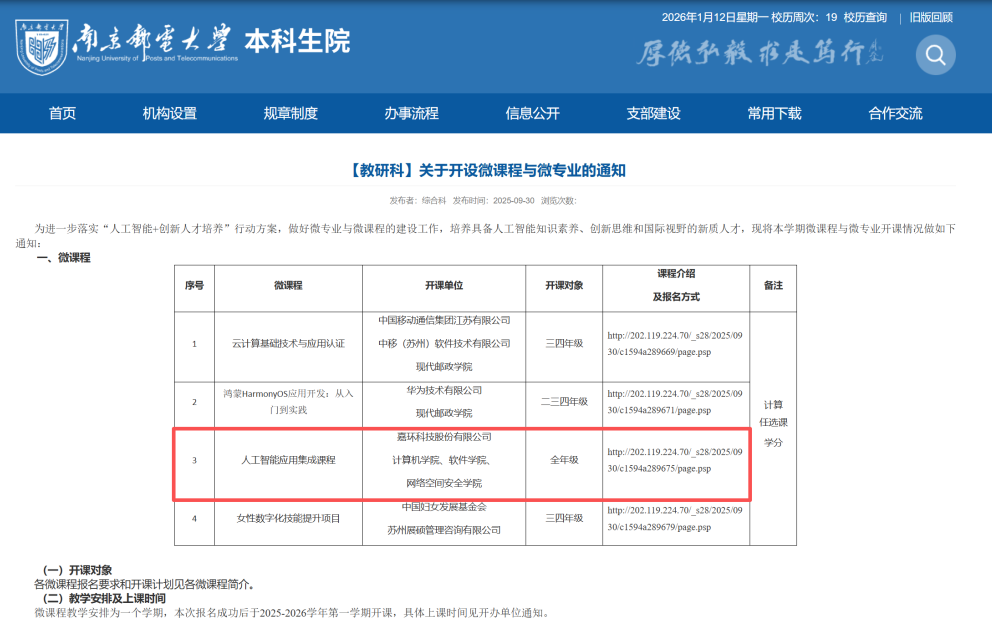The width and height of the screenshot is (992, 620).
Task: Click the article title about 微课程与微专业
Action: 488,170
